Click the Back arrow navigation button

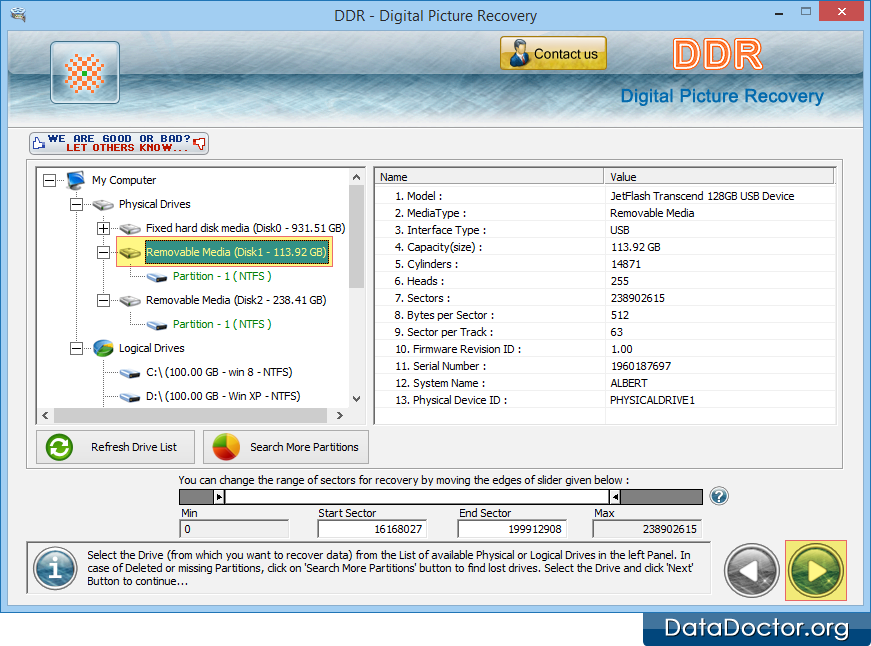click(751, 570)
